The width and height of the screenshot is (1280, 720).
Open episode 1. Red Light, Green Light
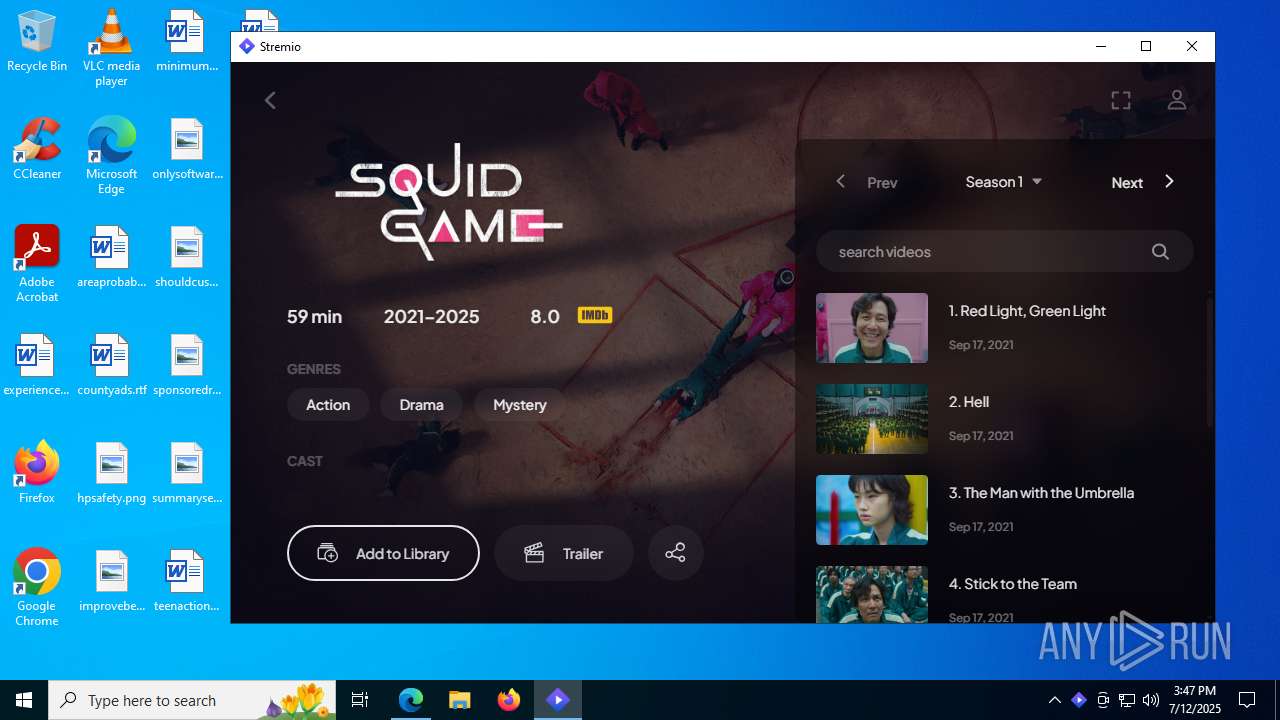pos(1003,328)
